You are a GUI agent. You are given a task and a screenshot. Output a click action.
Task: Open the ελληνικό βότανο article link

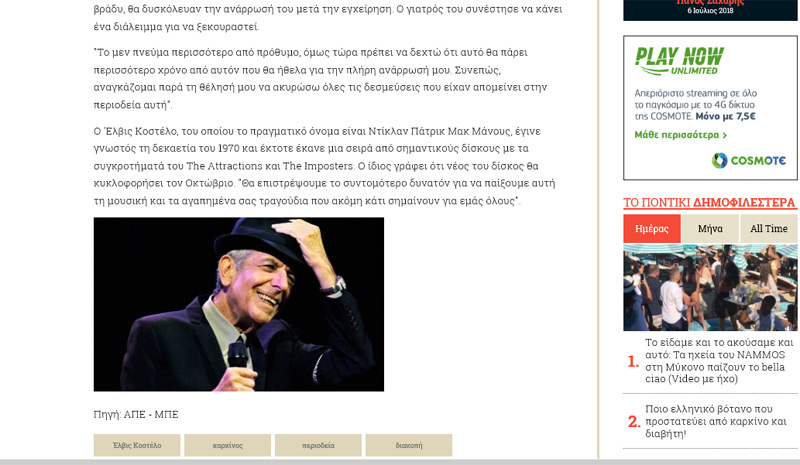tap(716, 421)
